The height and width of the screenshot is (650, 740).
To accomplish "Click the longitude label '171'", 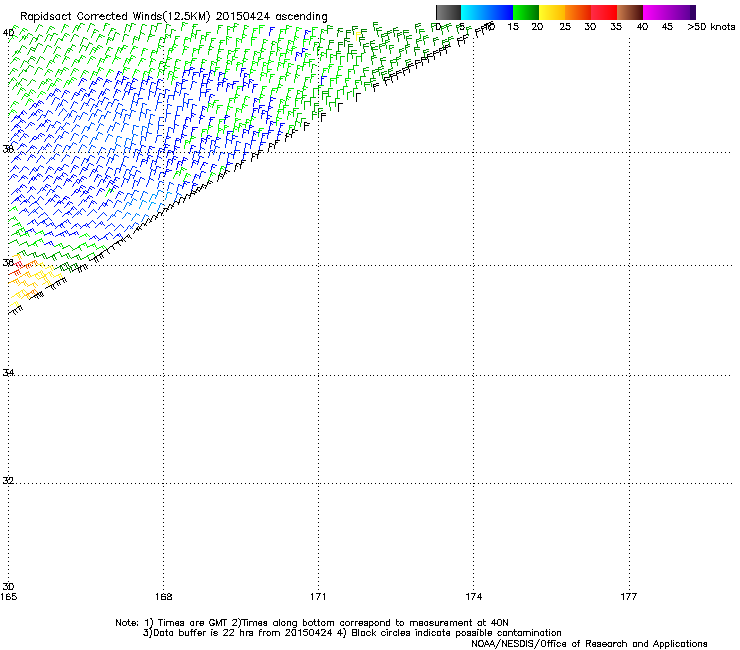I will [x=318, y=597].
